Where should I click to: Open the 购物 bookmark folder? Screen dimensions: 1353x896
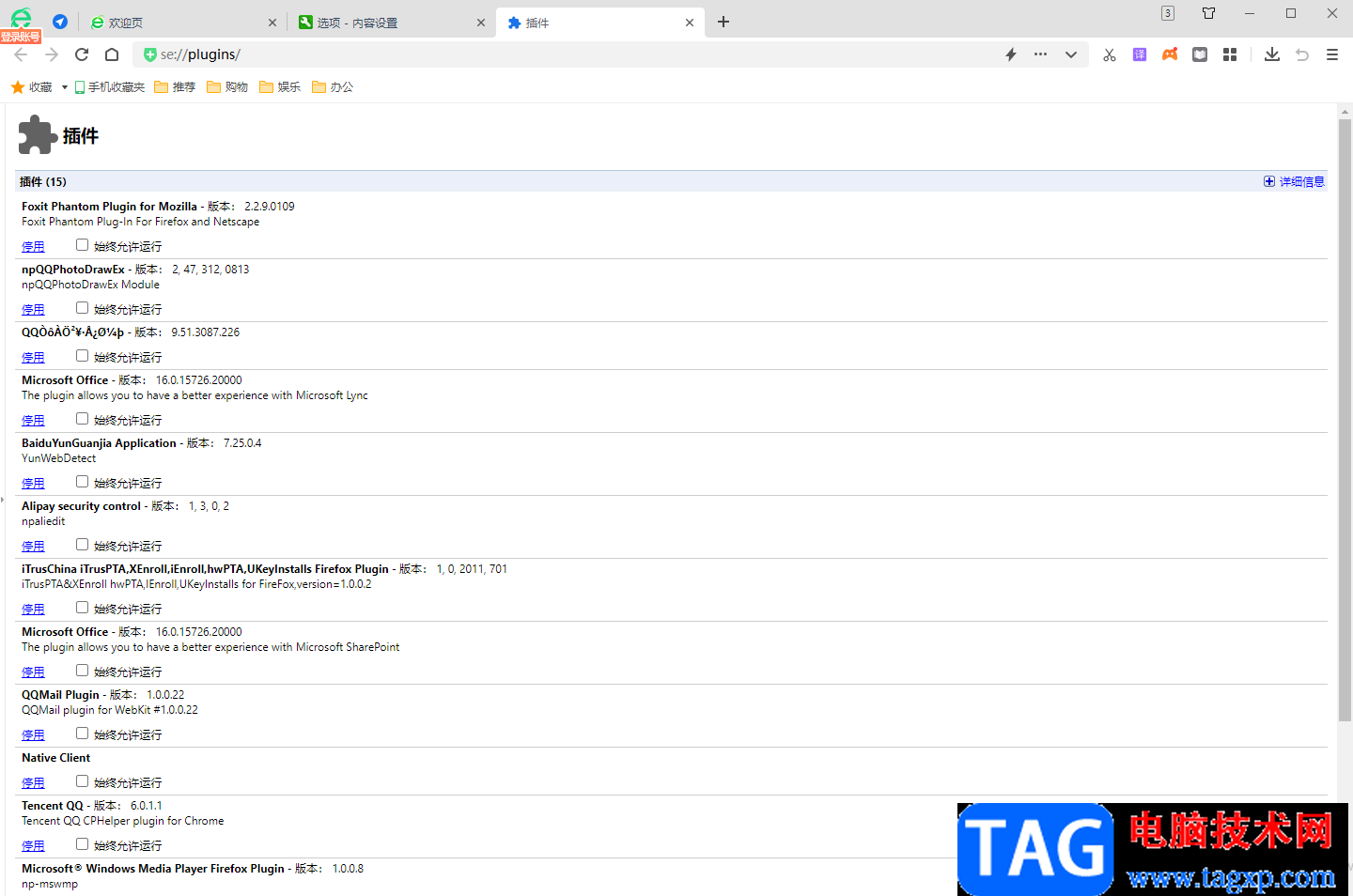click(227, 87)
